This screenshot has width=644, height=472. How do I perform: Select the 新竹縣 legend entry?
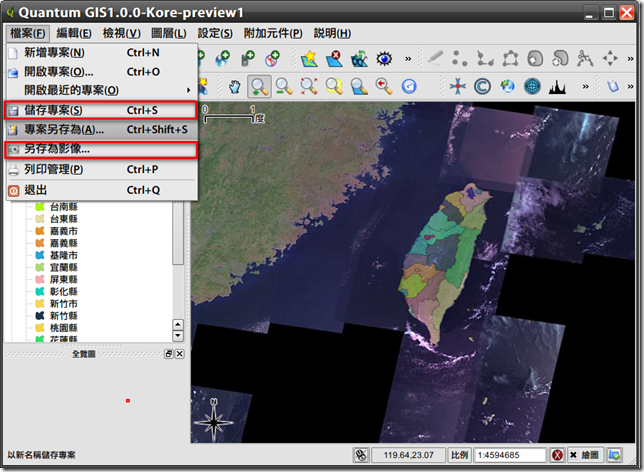[64, 316]
